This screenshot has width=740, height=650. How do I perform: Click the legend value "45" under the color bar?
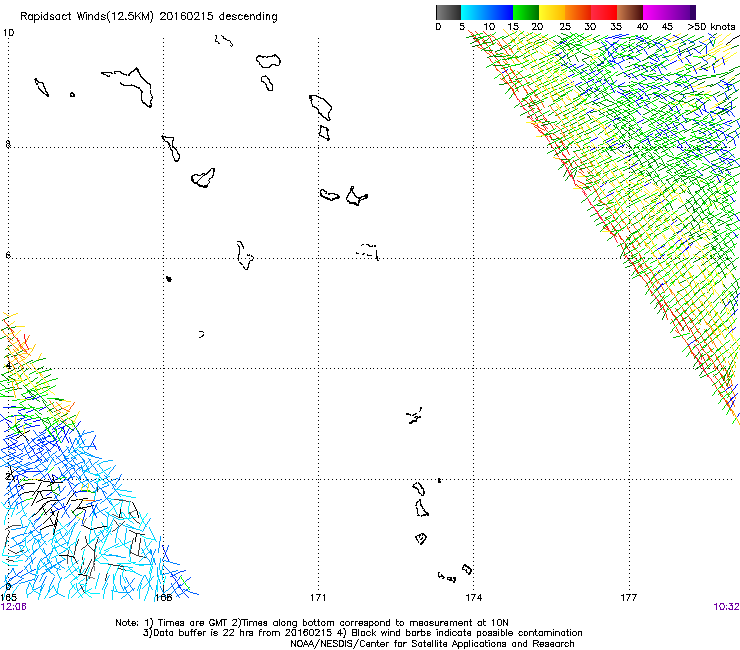667,27
